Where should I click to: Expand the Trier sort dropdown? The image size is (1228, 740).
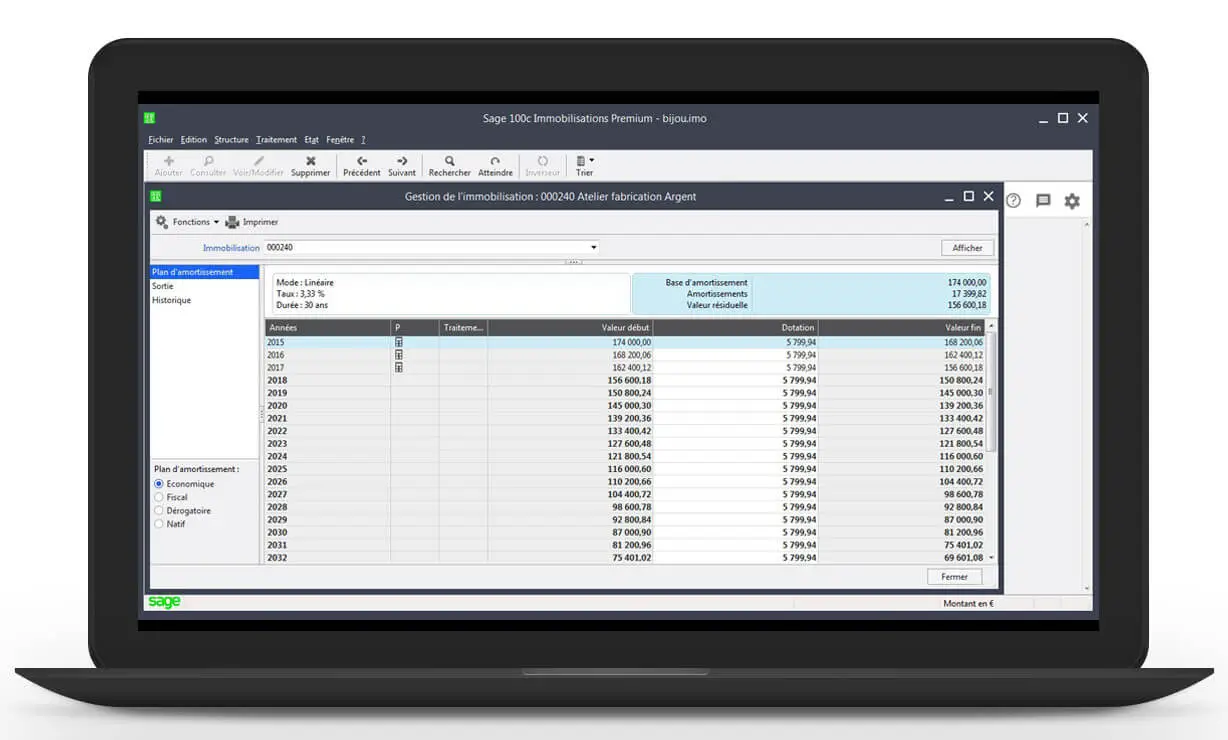(x=585, y=161)
